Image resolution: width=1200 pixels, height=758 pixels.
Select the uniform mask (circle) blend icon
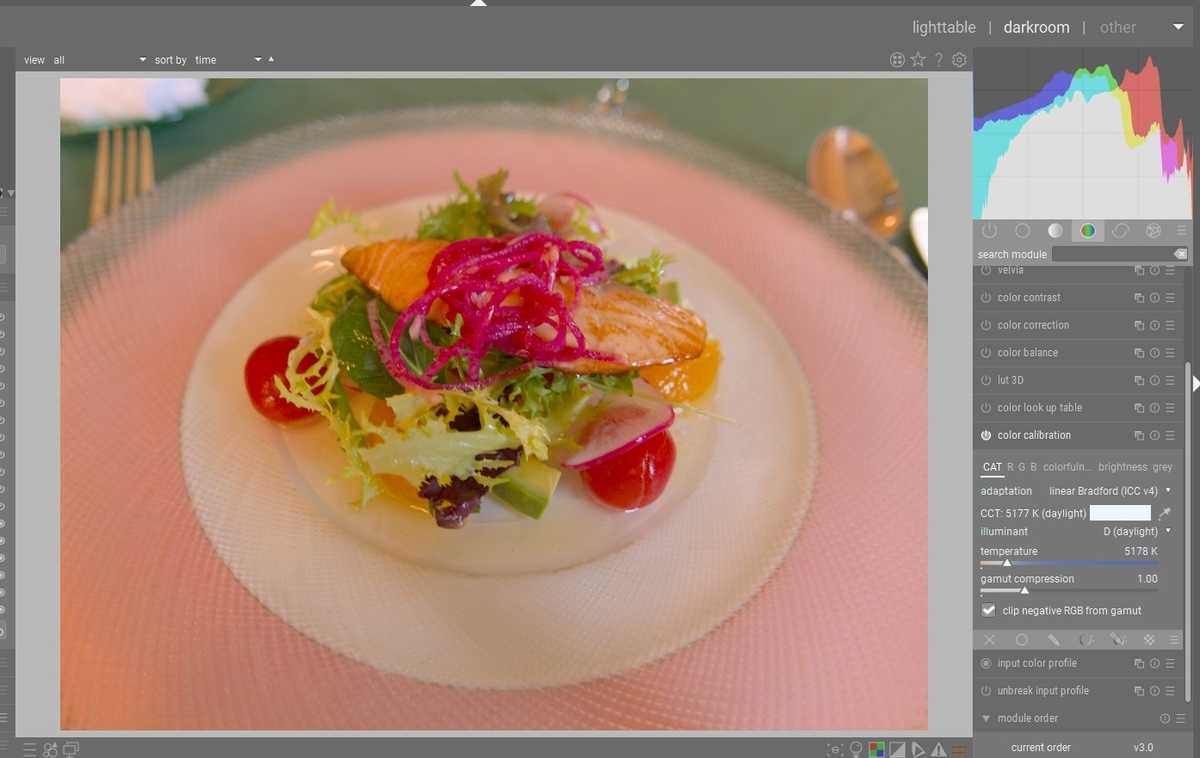click(x=1022, y=639)
